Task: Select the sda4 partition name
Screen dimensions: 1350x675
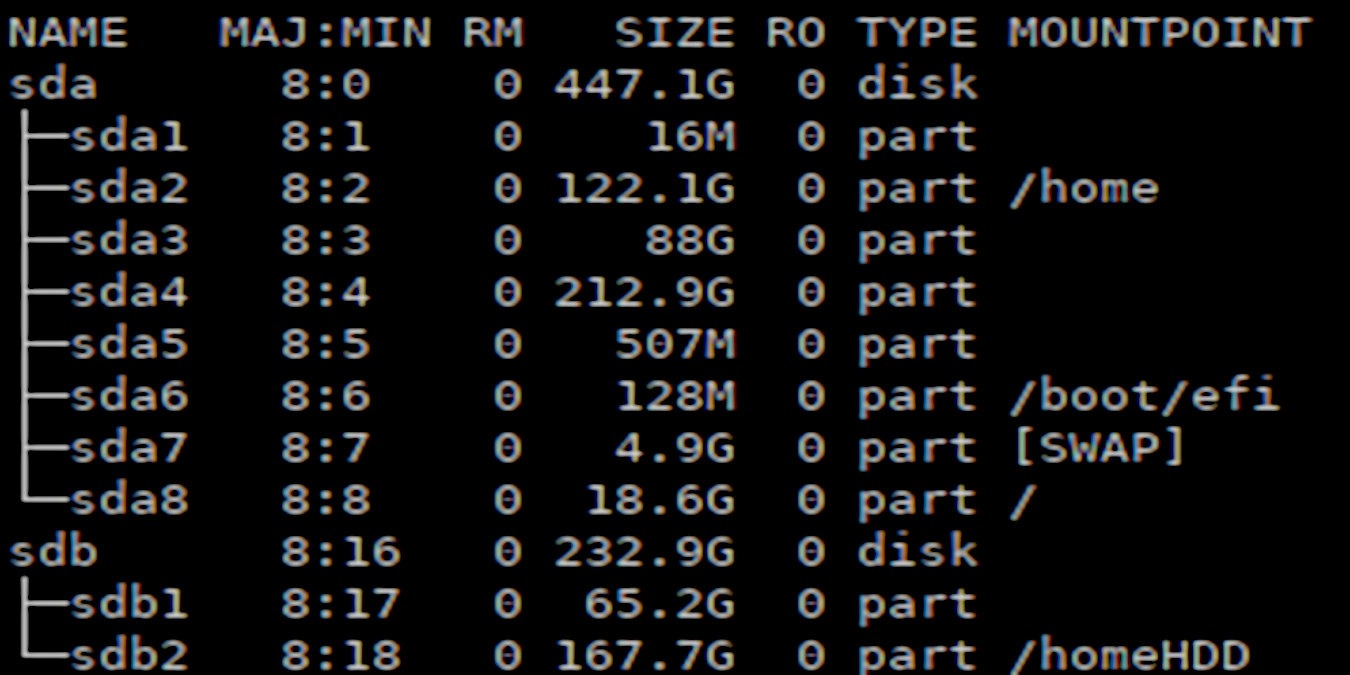Action: coord(128,293)
